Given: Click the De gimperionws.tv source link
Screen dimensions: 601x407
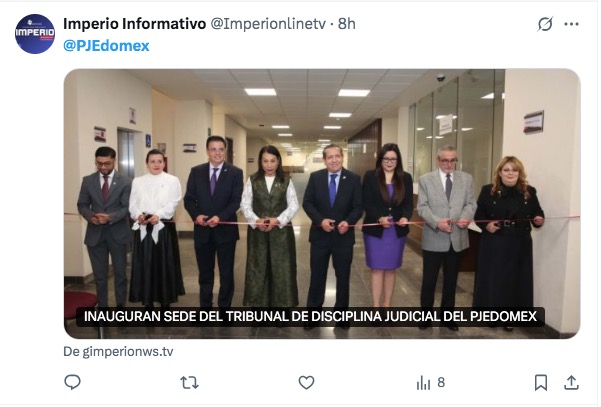Looking at the screenshot, I should coord(118,351).
